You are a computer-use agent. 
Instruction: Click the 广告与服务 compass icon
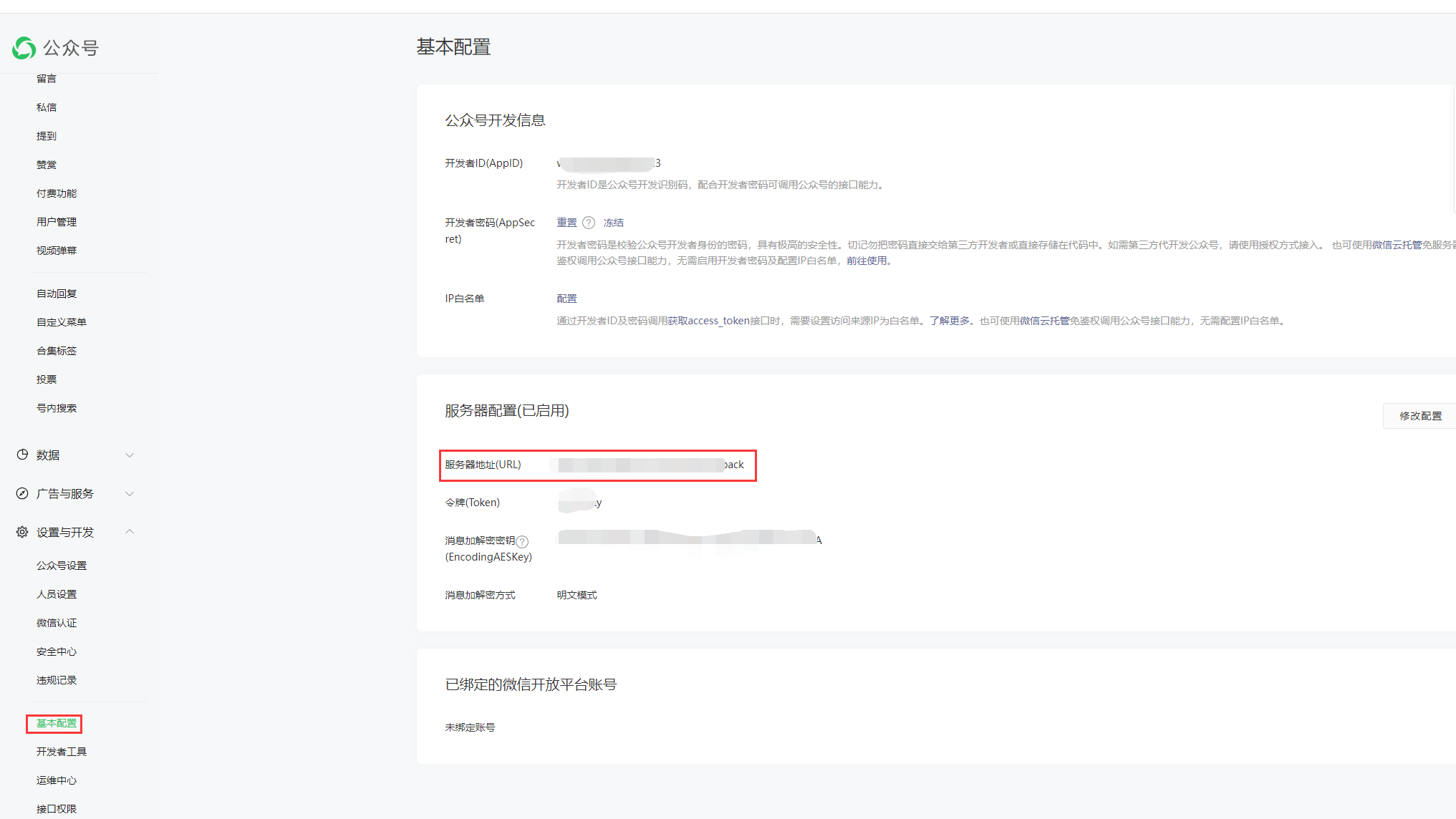[x=22, y=493]
